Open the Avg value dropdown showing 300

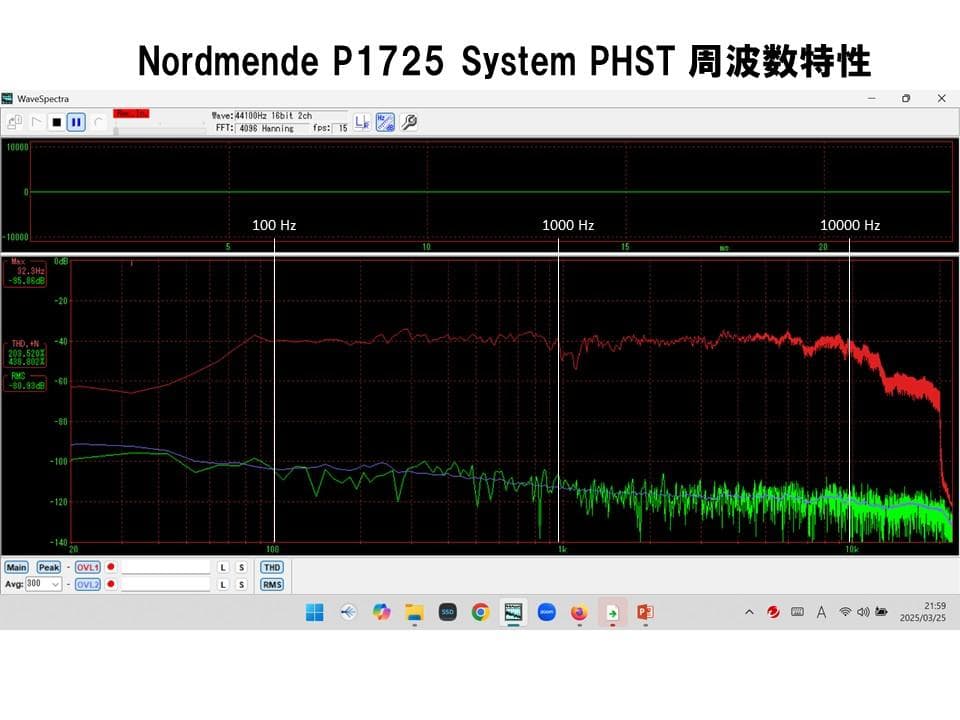tap(55, 584)
